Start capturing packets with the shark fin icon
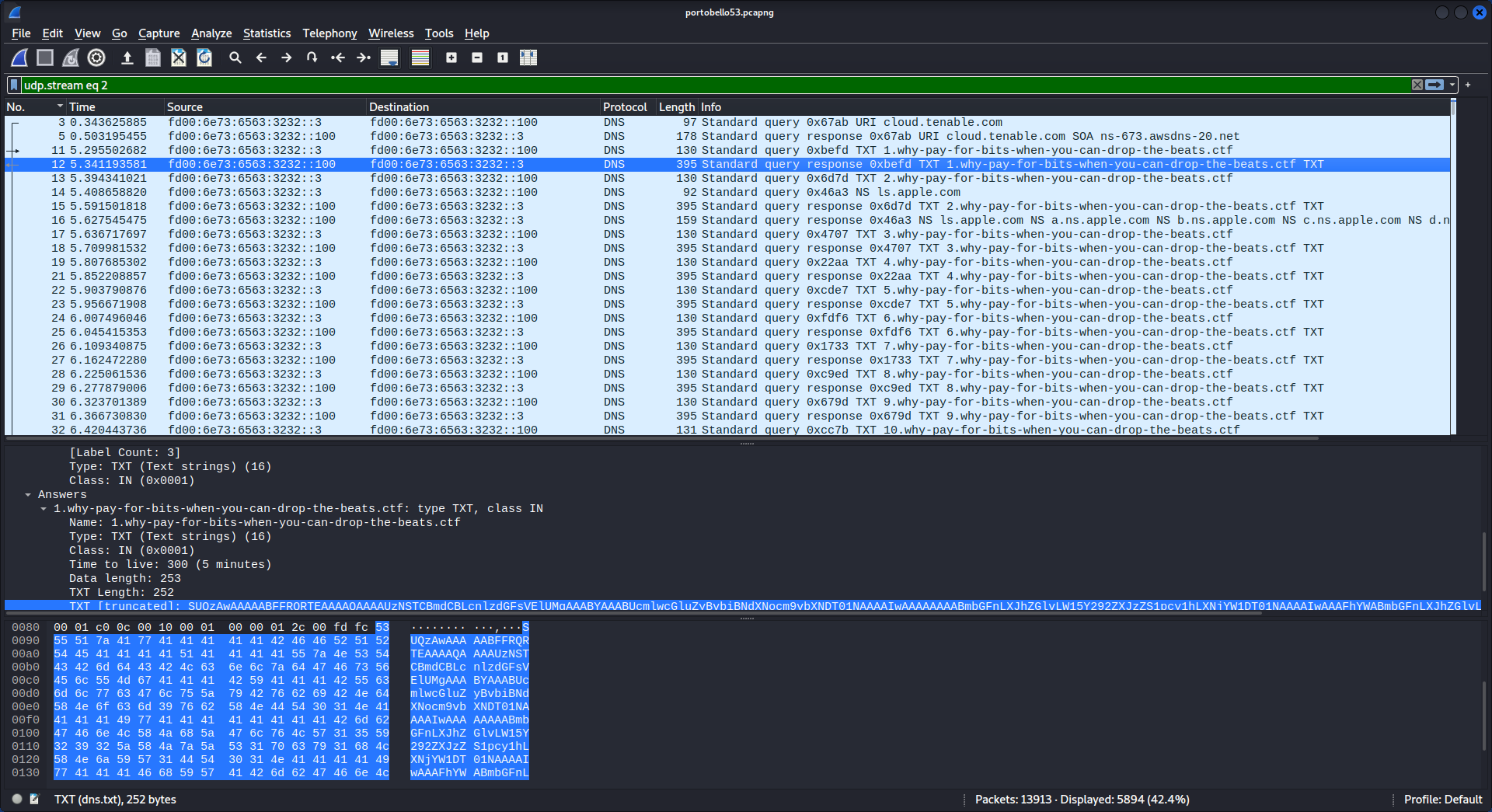This screenshot has height=812, width=1492. (x=19, y=58)
